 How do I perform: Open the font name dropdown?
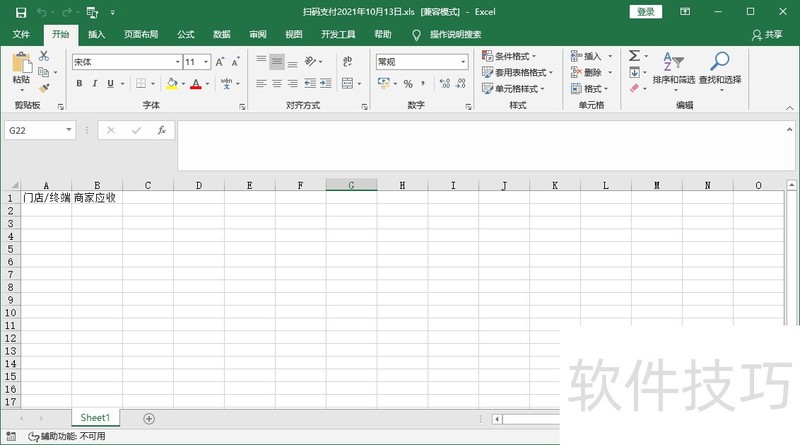point(124,62)
